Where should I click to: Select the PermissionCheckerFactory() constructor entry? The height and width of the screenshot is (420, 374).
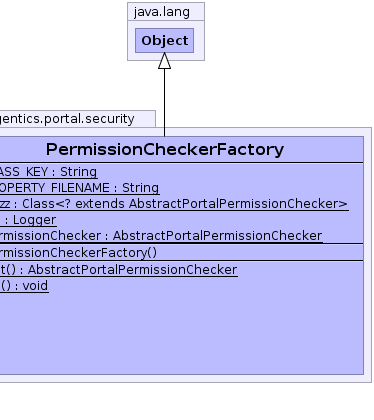click(x=78, y=252)
